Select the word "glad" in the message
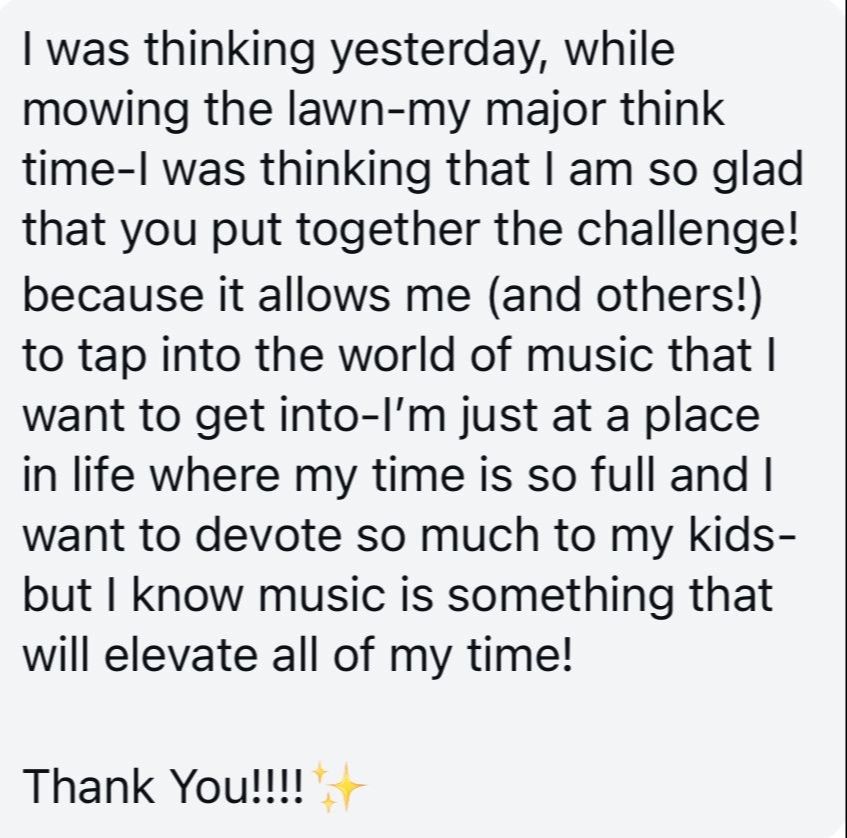This screenshot has height=838, width=847. [757, 170]
